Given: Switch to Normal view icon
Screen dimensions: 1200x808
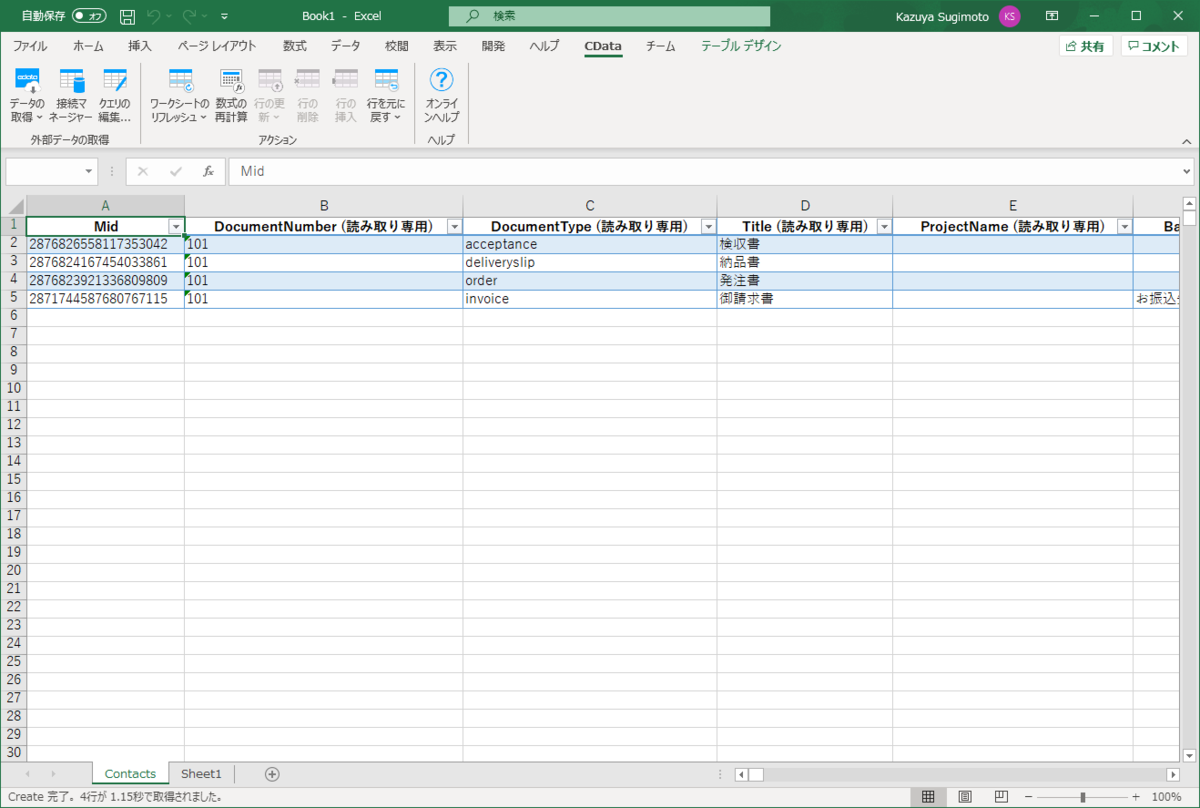Looking at the screenshot, I should tap(928, 797).
